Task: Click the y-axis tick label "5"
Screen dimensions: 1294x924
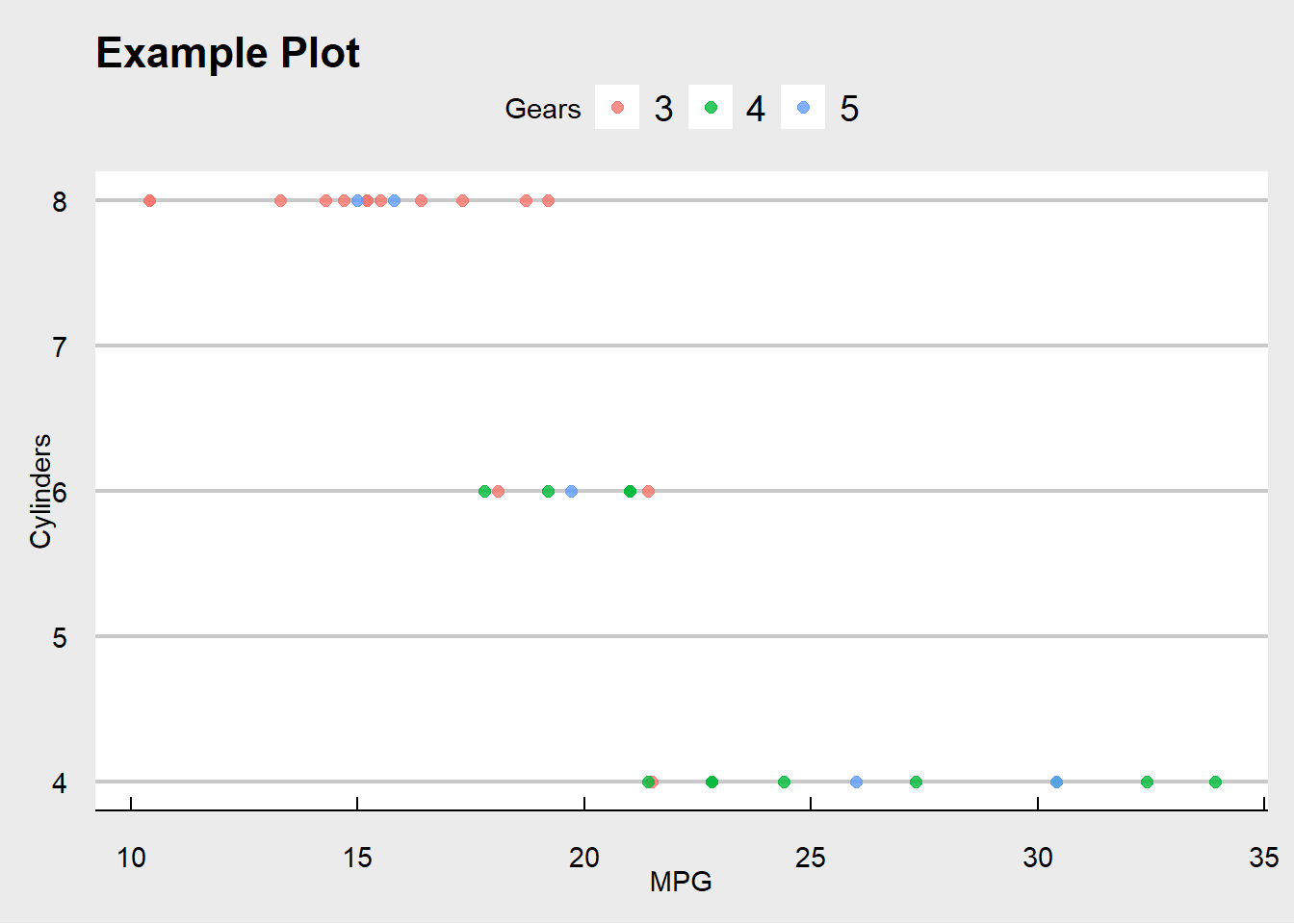Action: tap(60, 637)
